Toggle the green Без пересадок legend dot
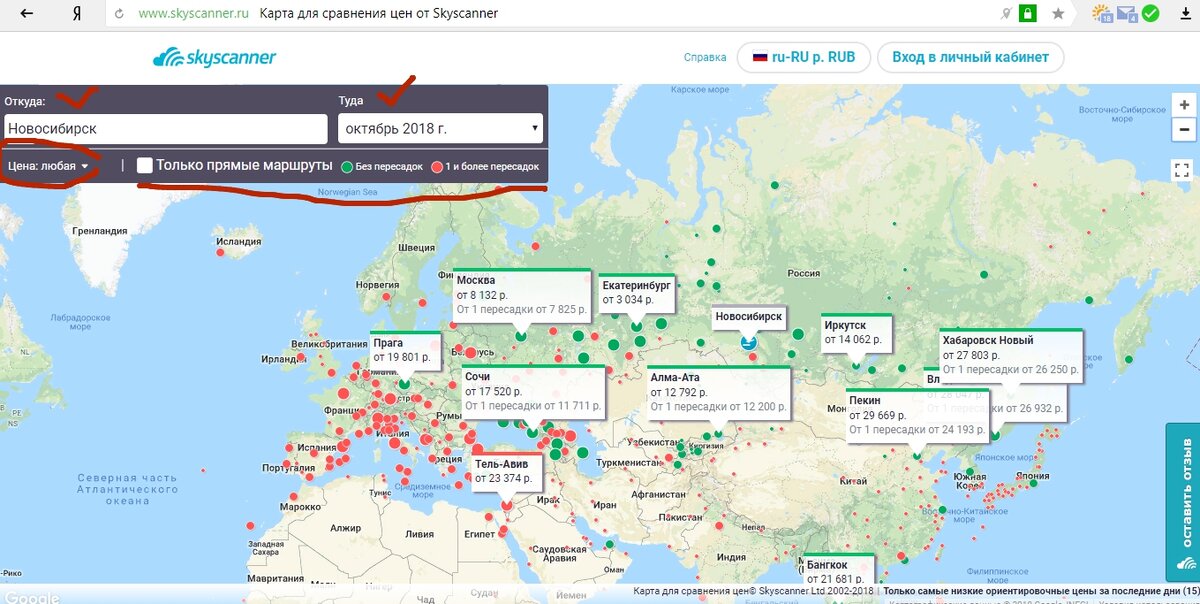Viewport: 1200px width, 604px height. (347, 166)
